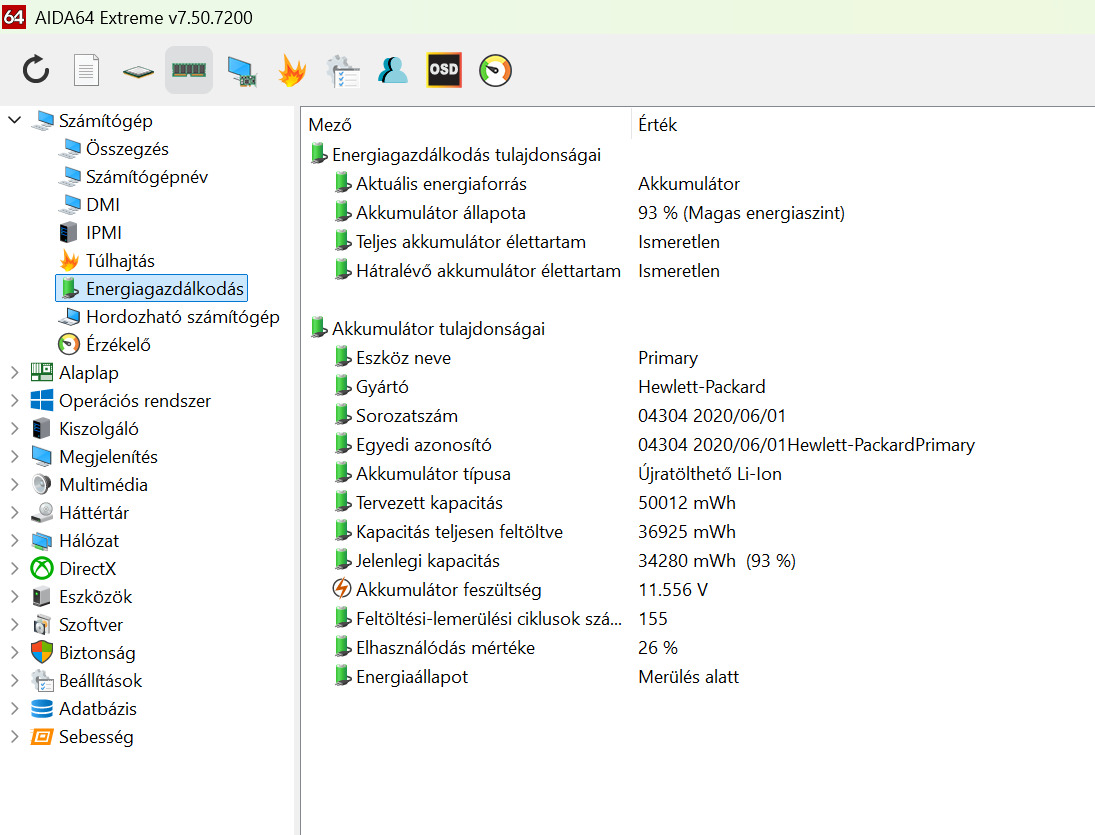Open the CPUID chip toolbar icon
The image size is (1095, 835).
[138, 71]
